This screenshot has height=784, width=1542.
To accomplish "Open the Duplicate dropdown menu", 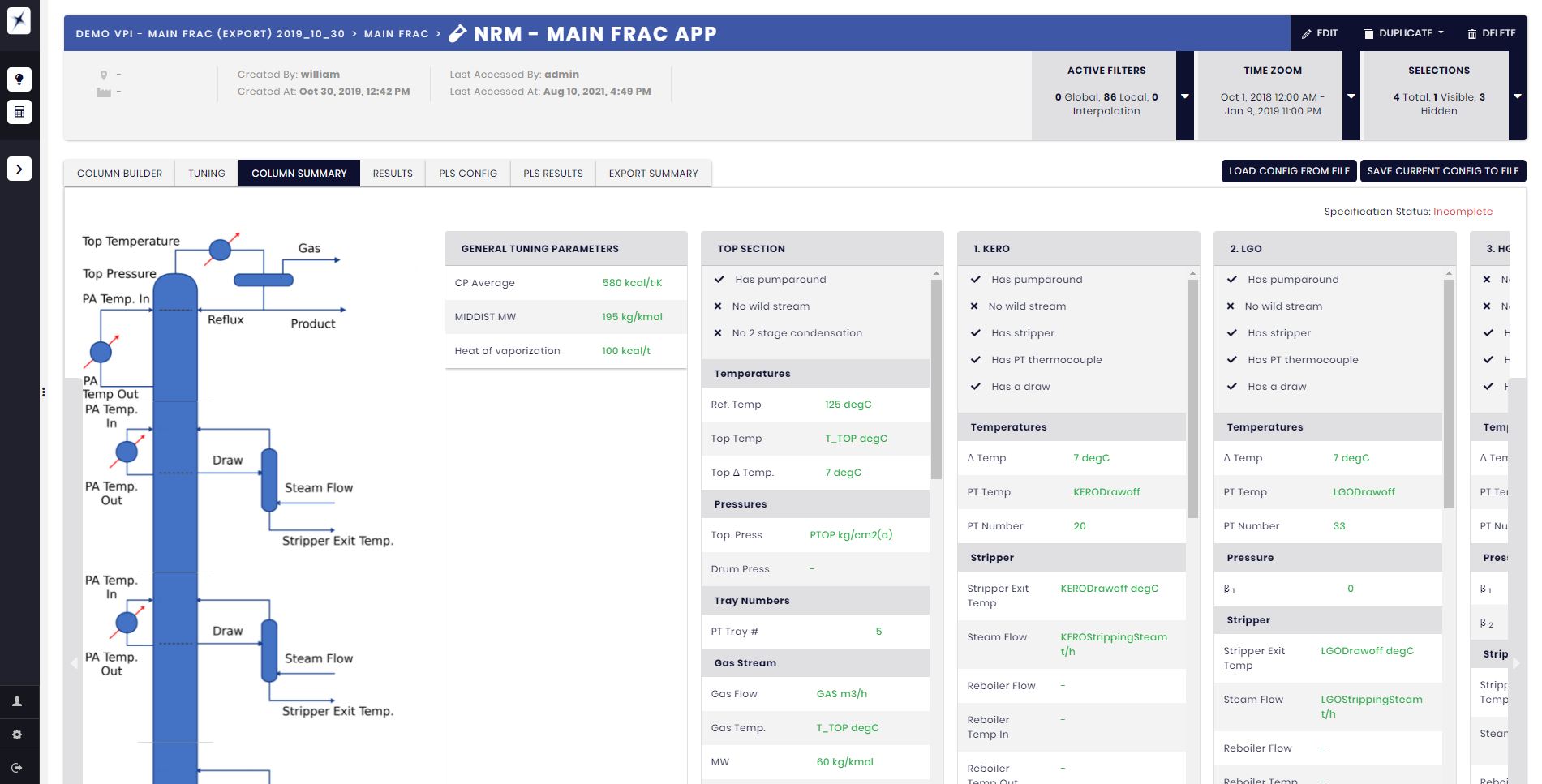I will 1403,33.
